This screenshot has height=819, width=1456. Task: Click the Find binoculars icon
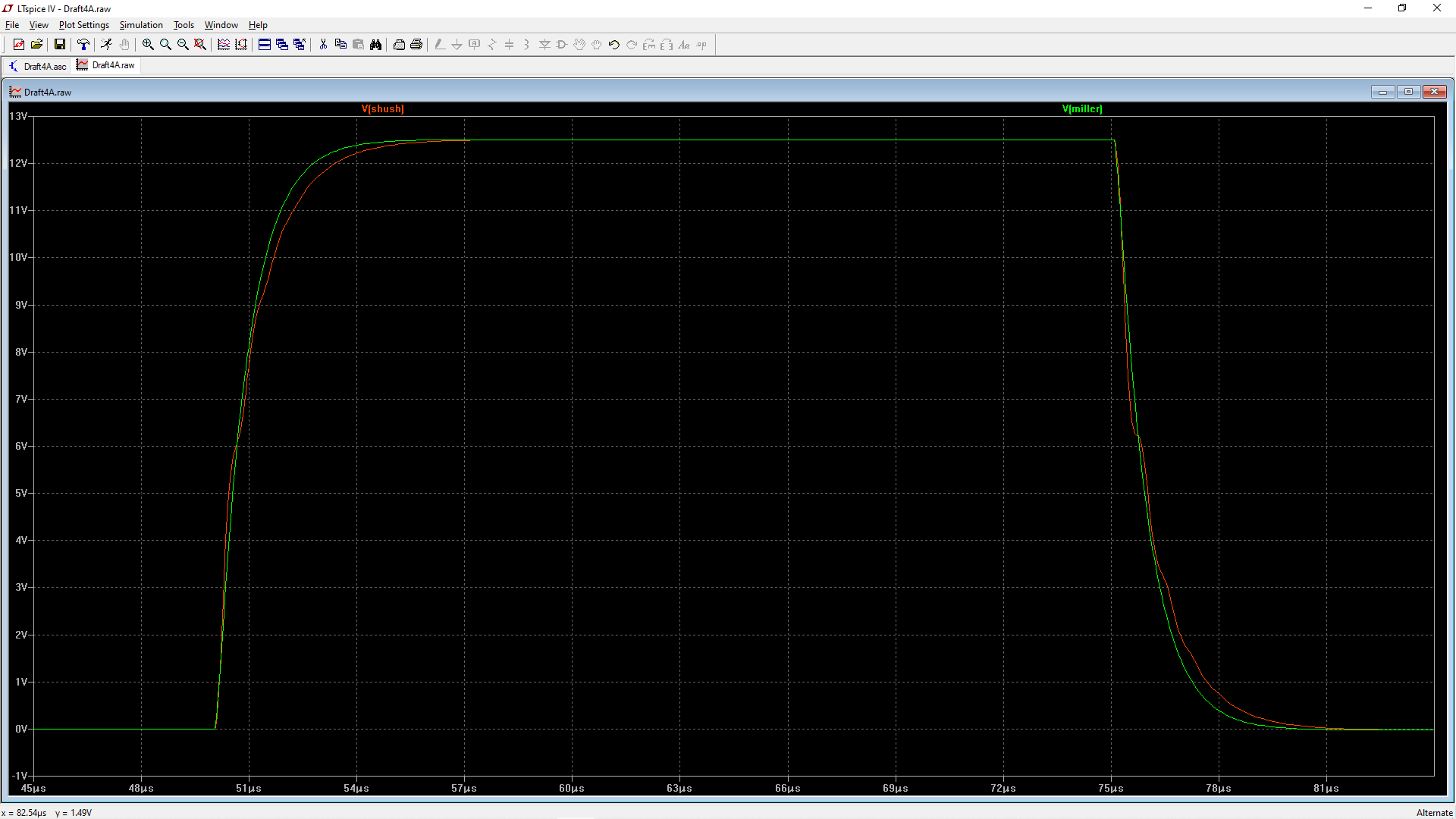375,45
